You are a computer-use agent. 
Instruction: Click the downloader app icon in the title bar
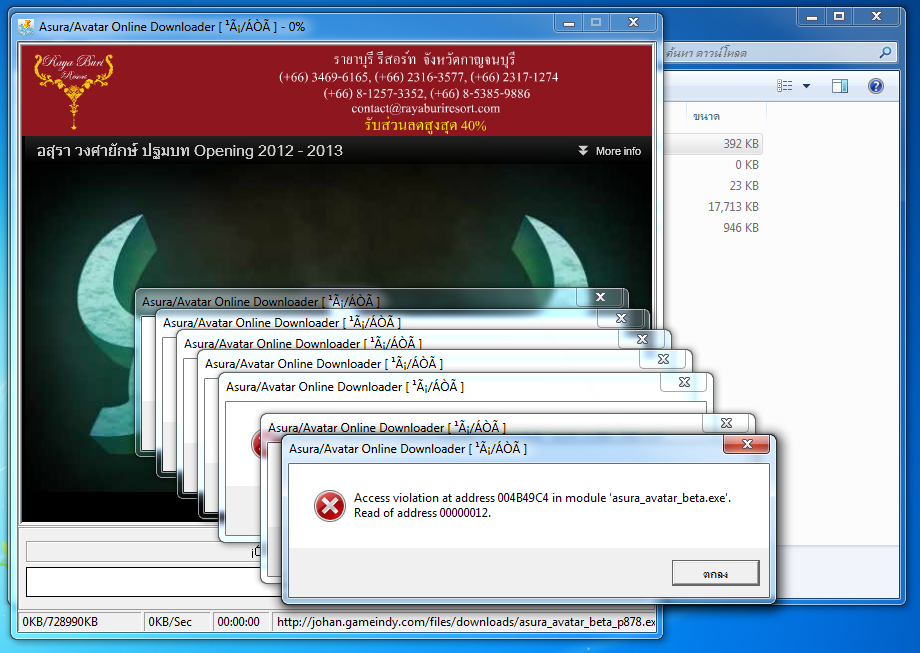26,27
